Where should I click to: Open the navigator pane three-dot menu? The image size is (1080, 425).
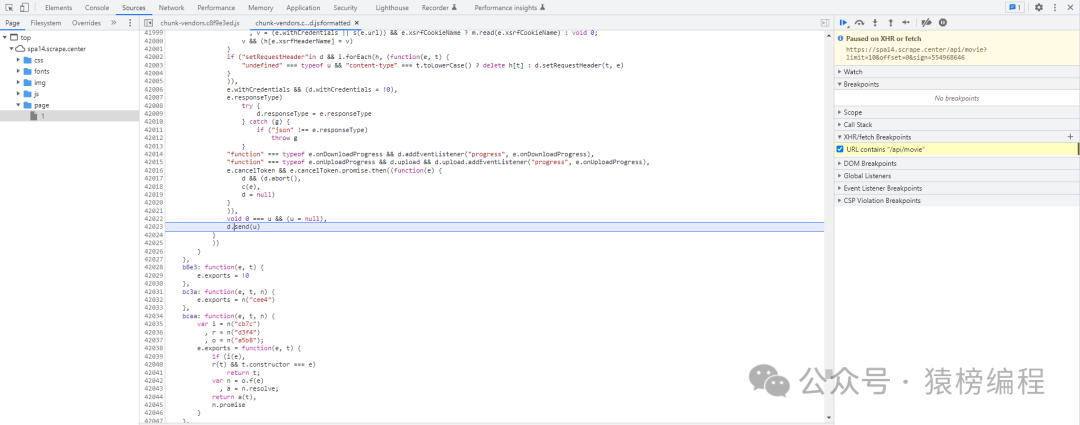pos(129,23)
